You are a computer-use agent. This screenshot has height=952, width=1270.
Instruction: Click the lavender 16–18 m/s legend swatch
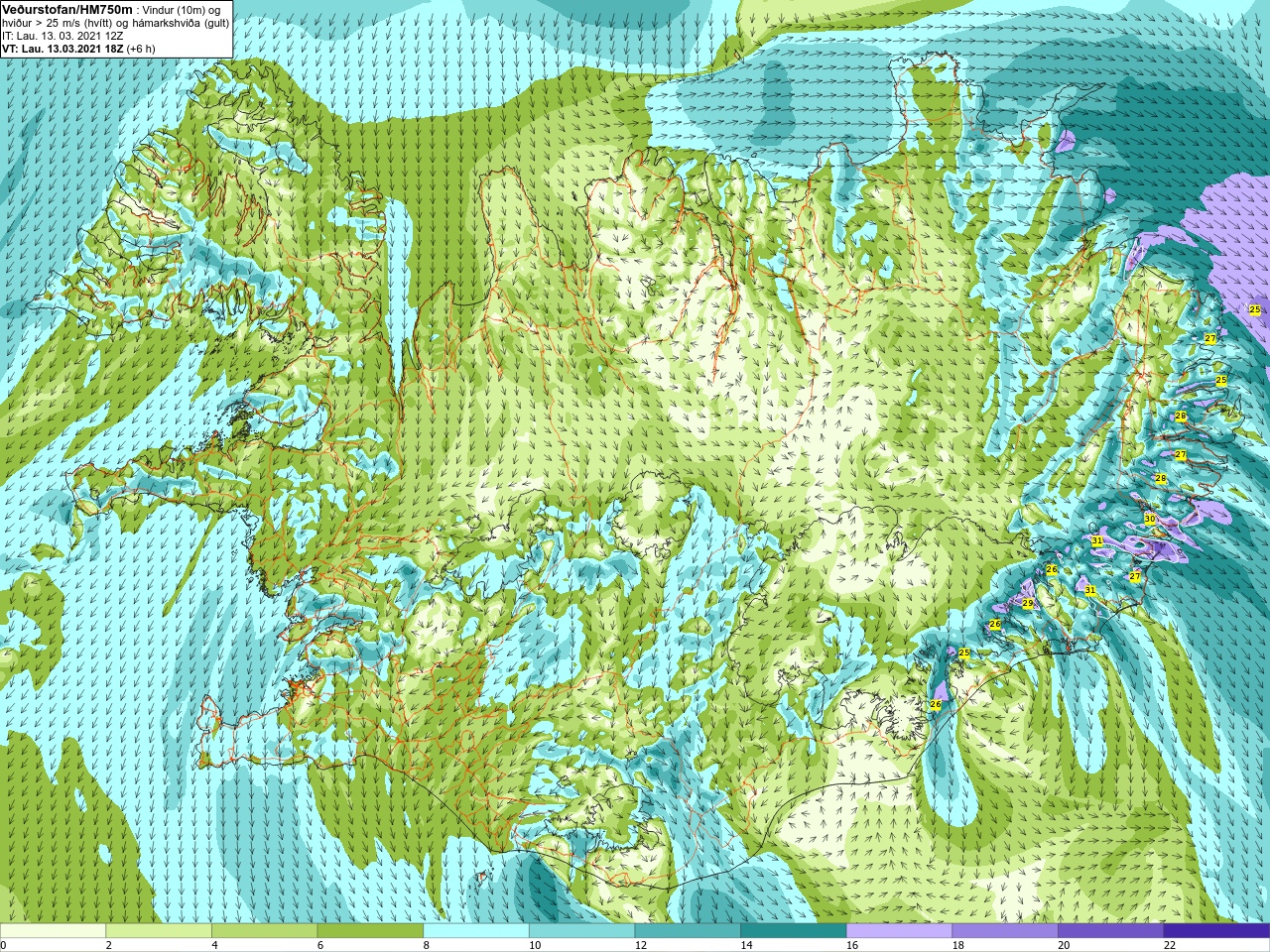899,930
